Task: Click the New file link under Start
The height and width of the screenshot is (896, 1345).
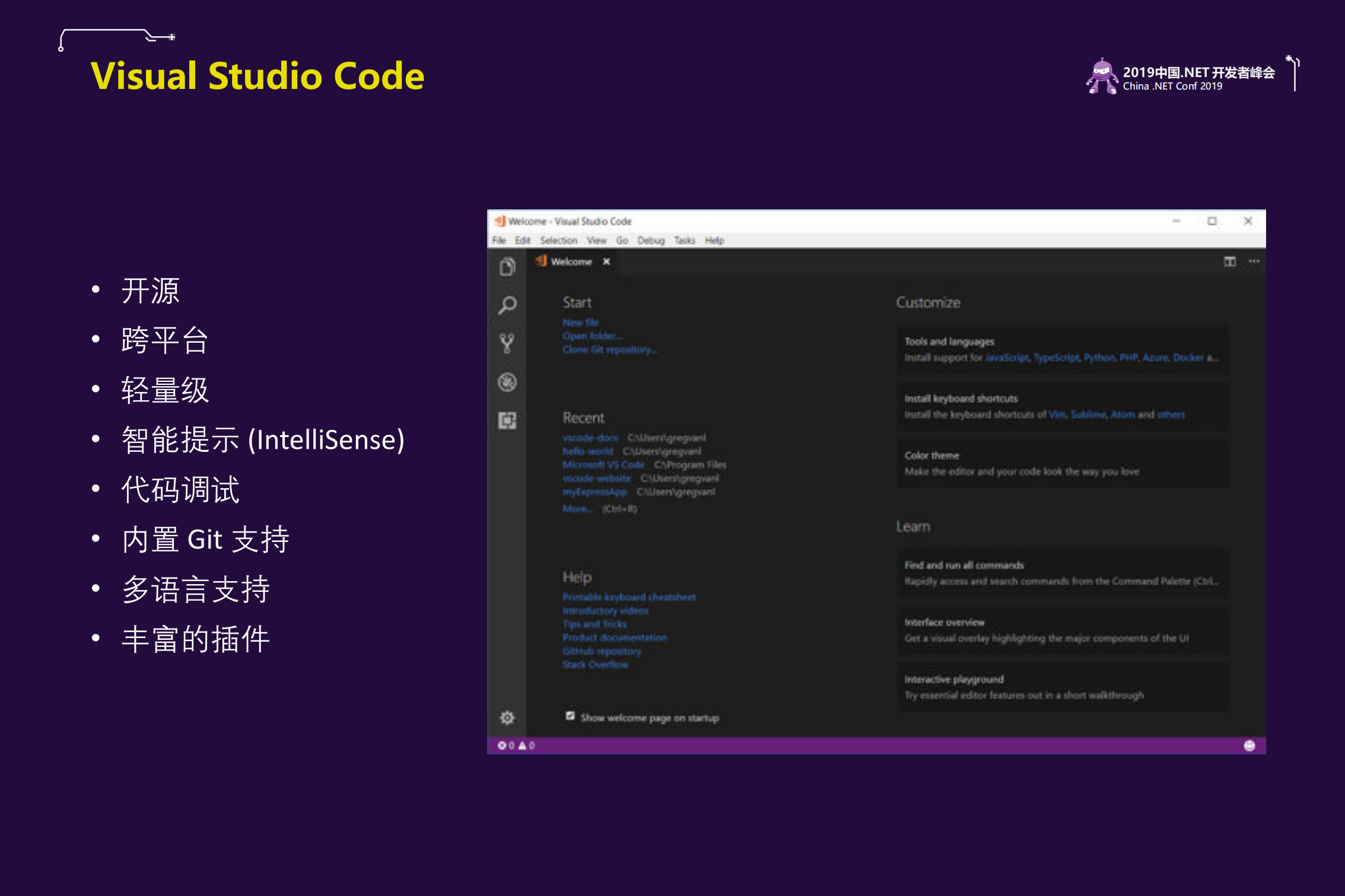Action: pos(580,322)
